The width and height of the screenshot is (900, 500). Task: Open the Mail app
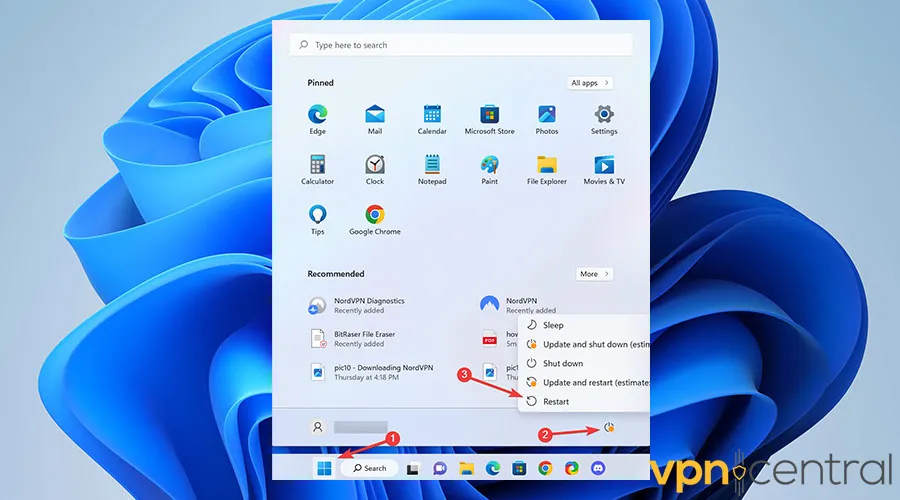click(375, 119)
